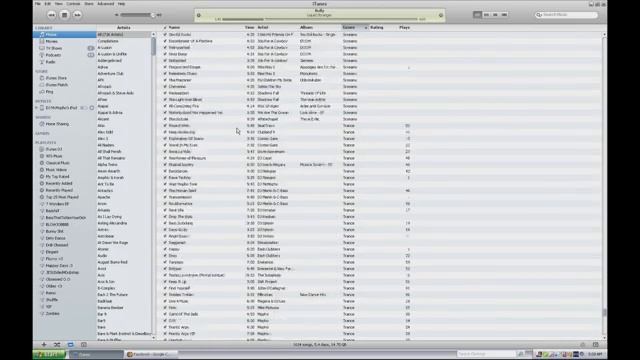Adjust the volume slider knob
The height and width of the screenshot is (360, 640).
(x=153, y=15)
